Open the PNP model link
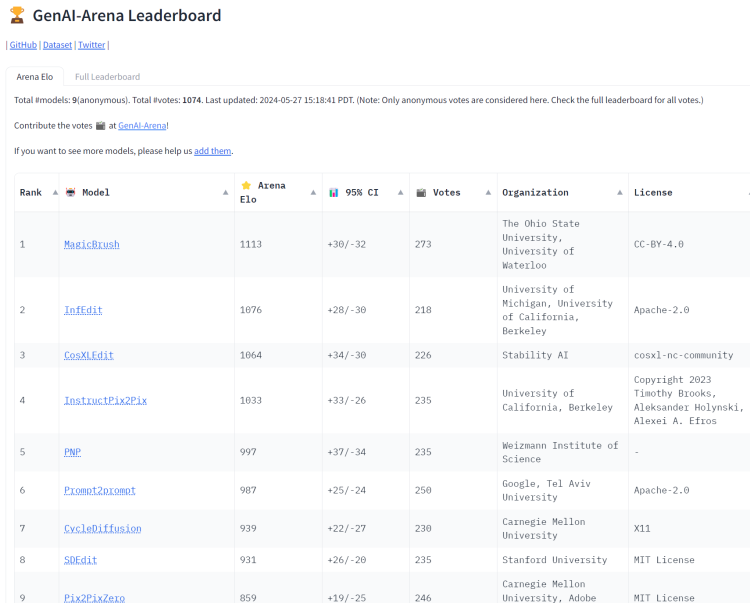 pos(72,452)
